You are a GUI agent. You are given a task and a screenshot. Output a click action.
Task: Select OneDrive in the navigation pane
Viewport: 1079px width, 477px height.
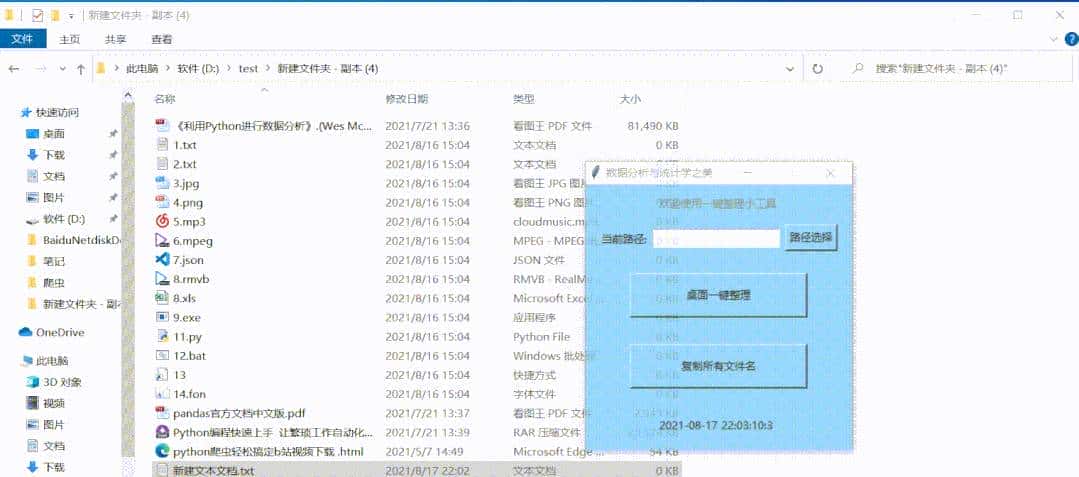click(60, 332)
